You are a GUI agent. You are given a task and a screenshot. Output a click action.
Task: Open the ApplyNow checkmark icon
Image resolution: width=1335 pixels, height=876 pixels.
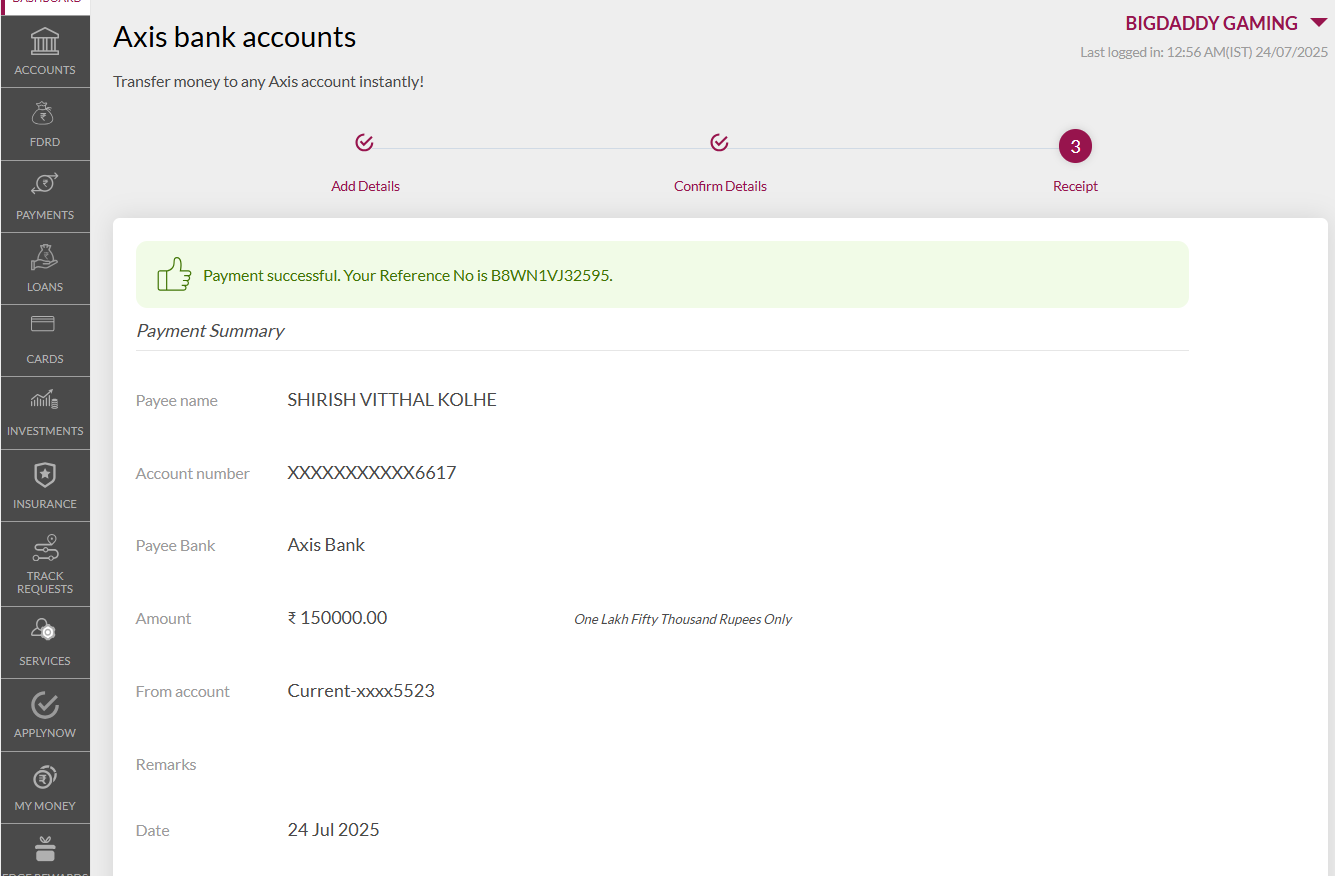pos(45,704)
